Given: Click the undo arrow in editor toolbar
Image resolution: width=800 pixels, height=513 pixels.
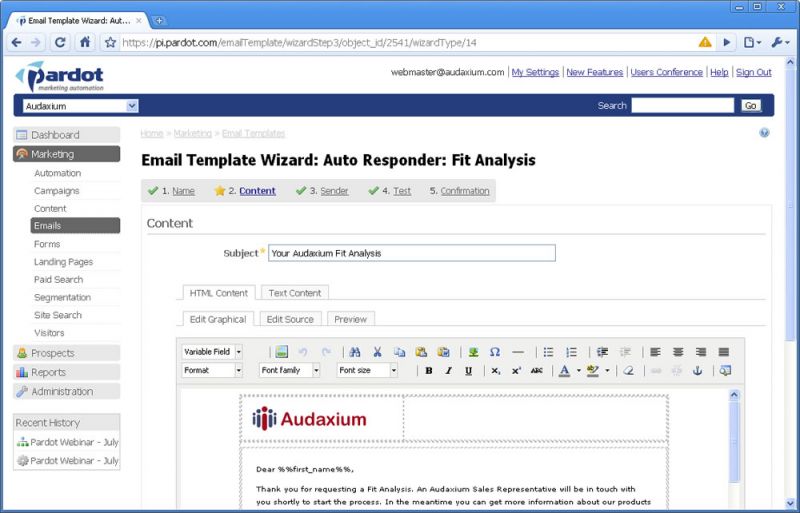Looking at the screenshot, I should coord(303,352).
